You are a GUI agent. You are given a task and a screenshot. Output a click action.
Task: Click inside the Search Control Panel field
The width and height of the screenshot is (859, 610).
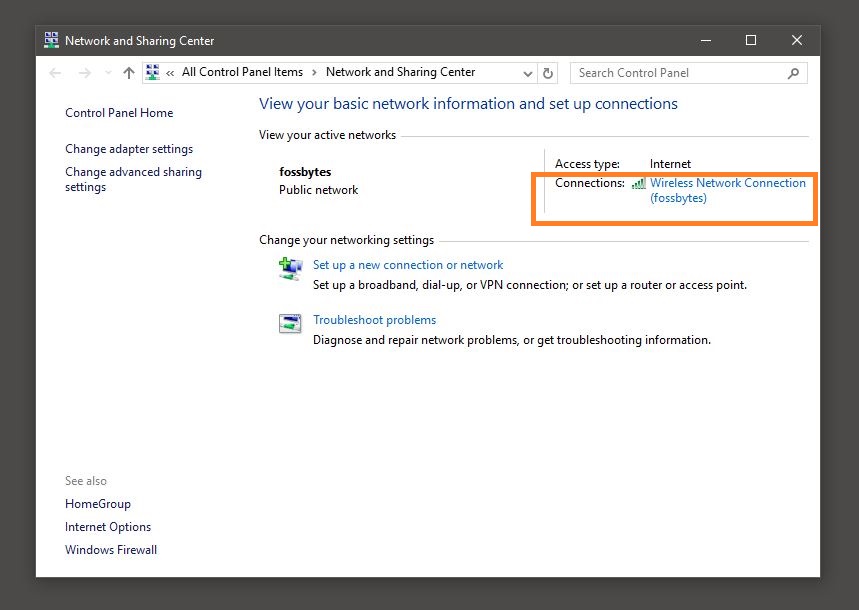pyautogui.click(x=670, y=72)
